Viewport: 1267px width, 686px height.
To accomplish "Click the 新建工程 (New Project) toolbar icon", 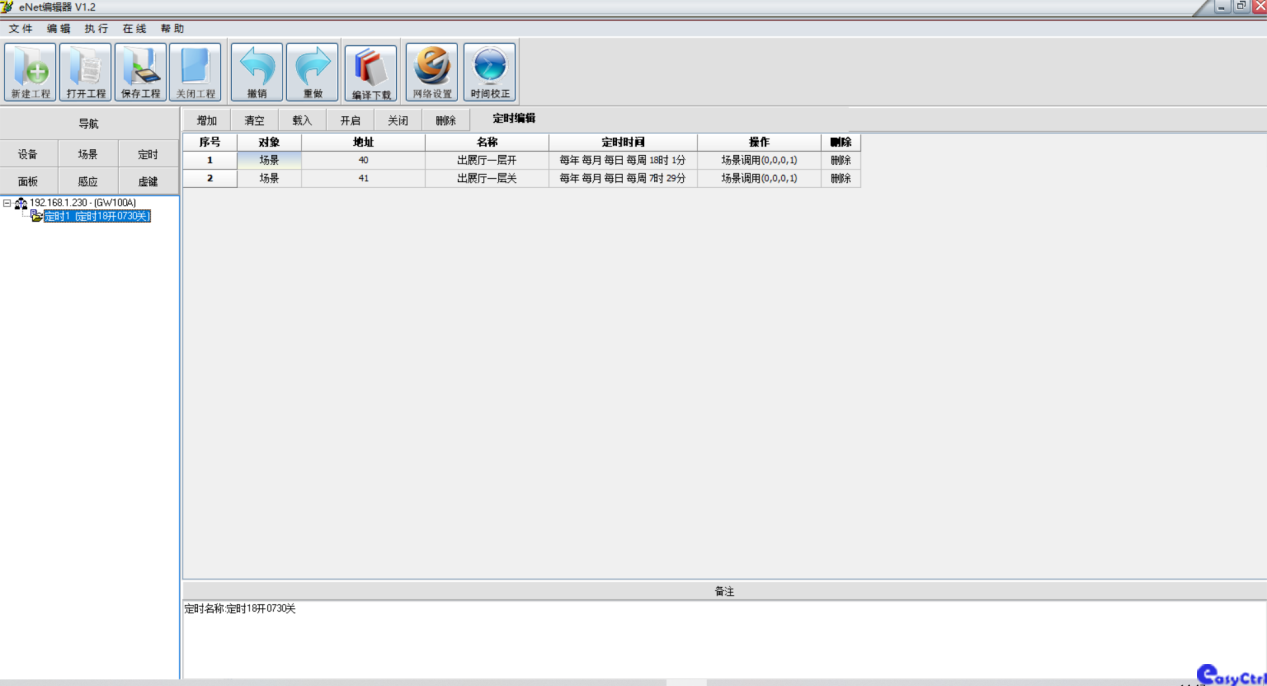I will pos(30,72).
